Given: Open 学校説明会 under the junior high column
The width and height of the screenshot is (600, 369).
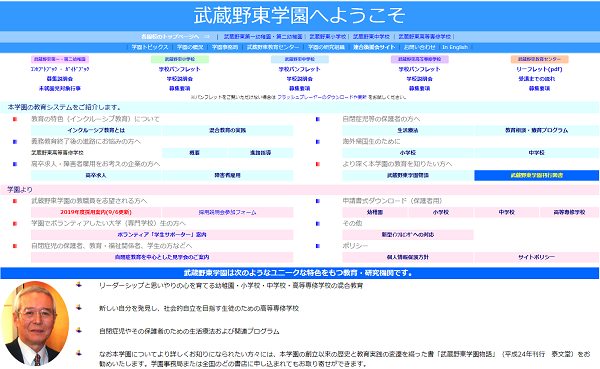Looking at the screenshot, I should (300, 79).
